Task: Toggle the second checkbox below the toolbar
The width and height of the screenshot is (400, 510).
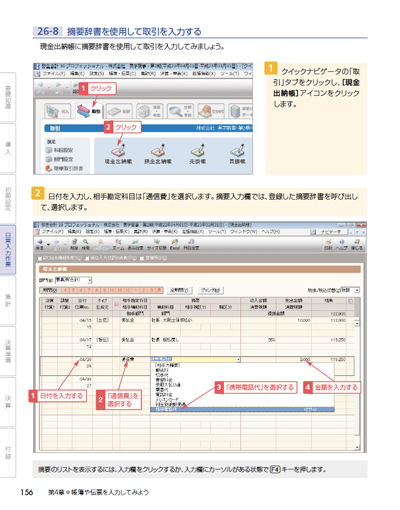Action: point(87,258)
